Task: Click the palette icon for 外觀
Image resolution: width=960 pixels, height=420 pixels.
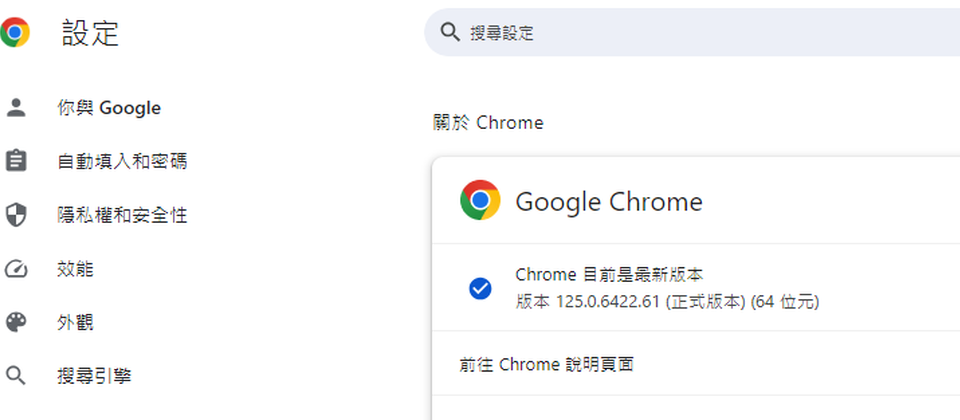Action: pyautogui.click(x=15, y=322)
